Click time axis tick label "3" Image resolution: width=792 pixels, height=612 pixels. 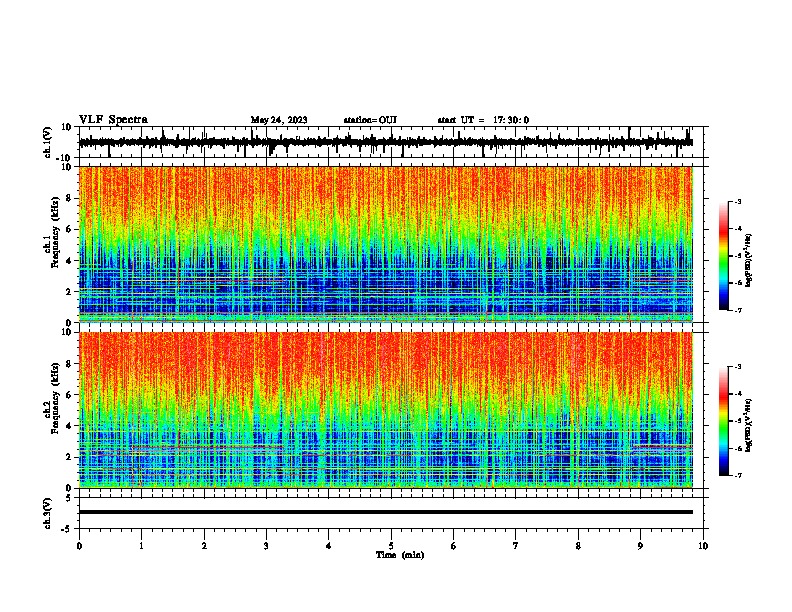[266, 546]
